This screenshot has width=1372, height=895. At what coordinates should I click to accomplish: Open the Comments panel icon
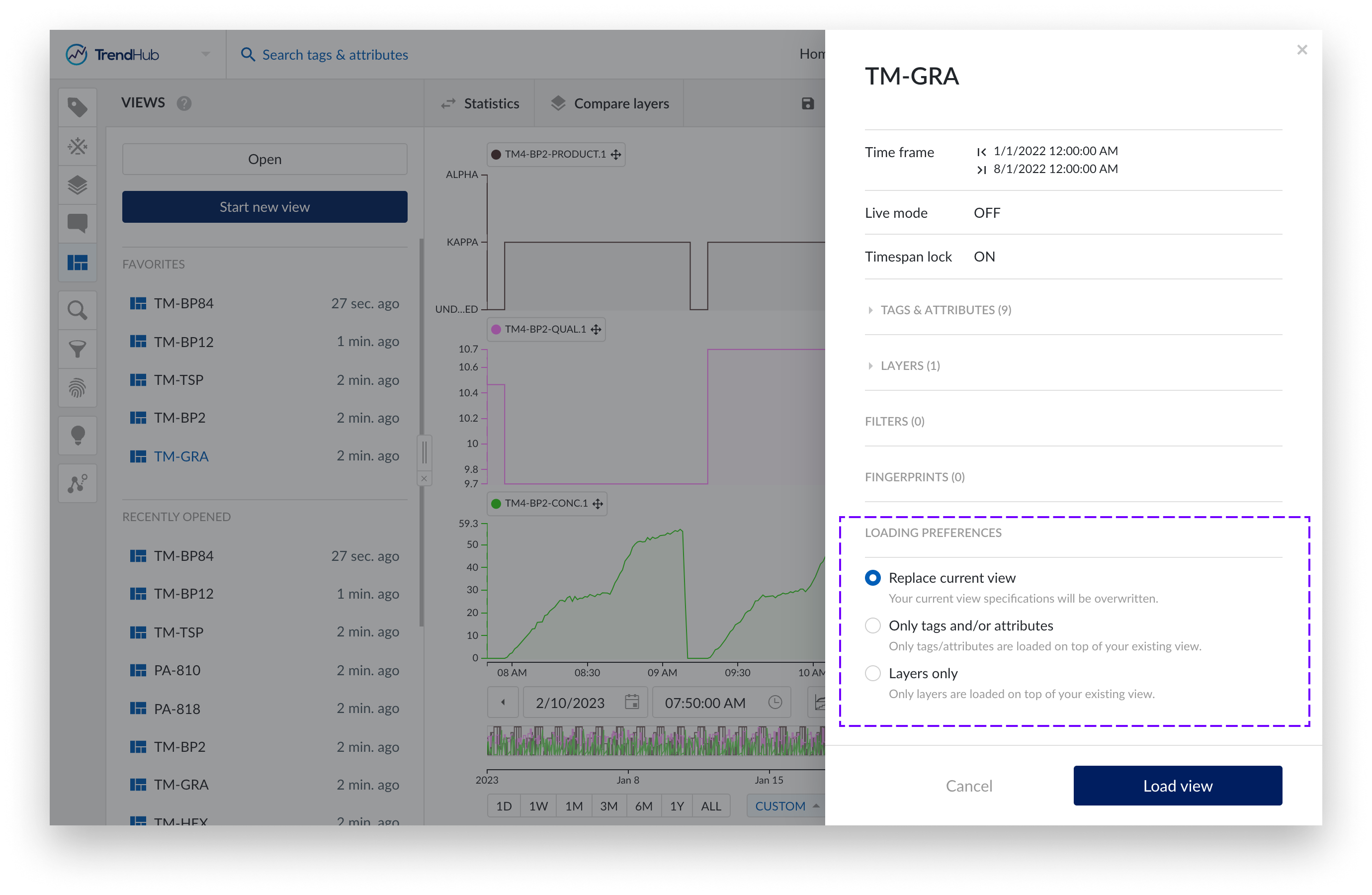(78, 223)
